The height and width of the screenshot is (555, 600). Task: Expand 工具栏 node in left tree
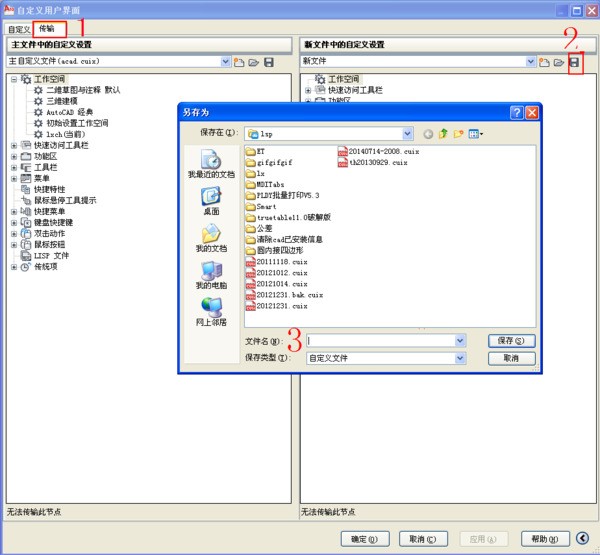click(x=14, y=168)
